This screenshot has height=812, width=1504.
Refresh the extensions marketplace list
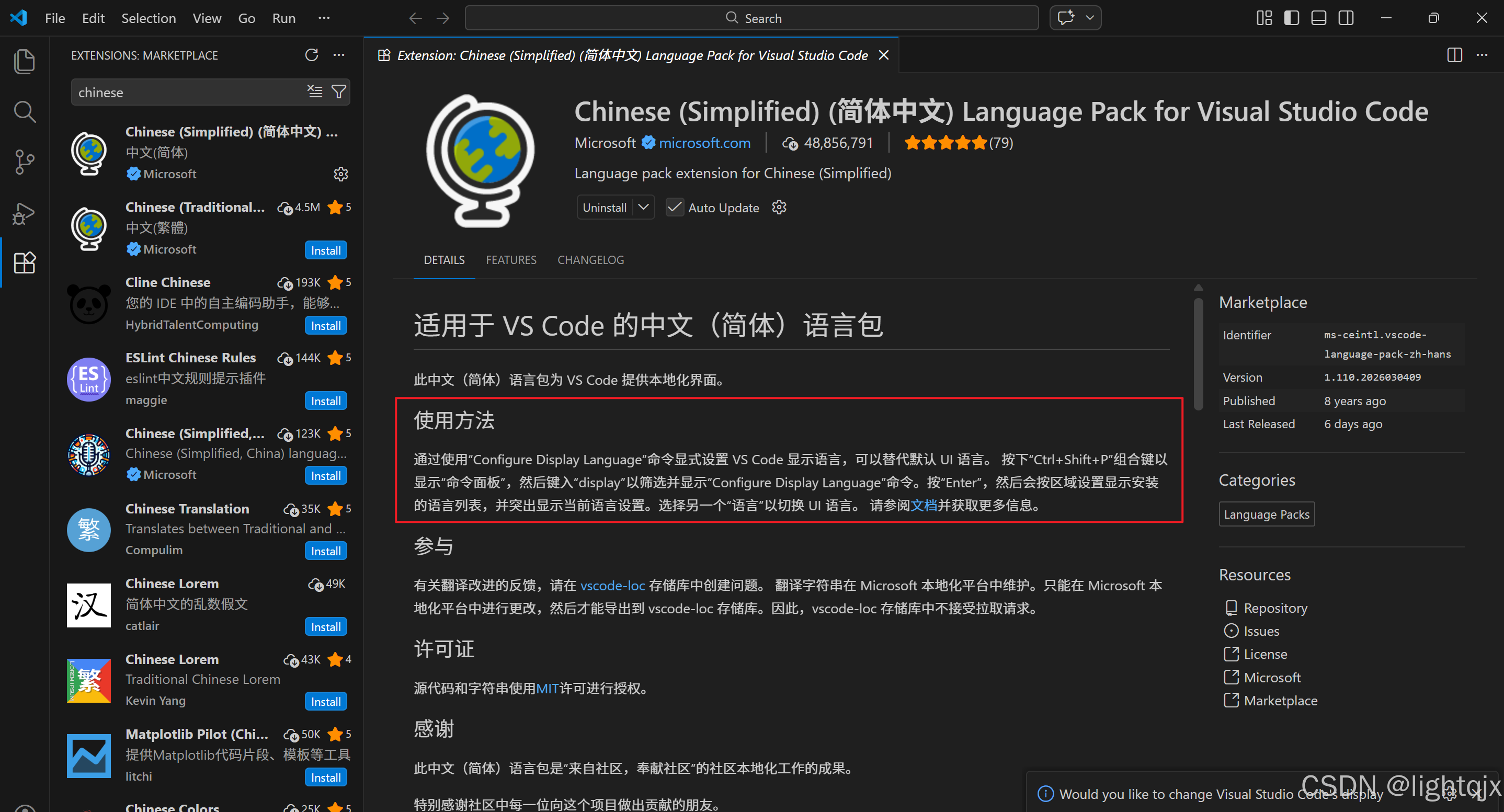pyautogui.click(x=311, y=55)
